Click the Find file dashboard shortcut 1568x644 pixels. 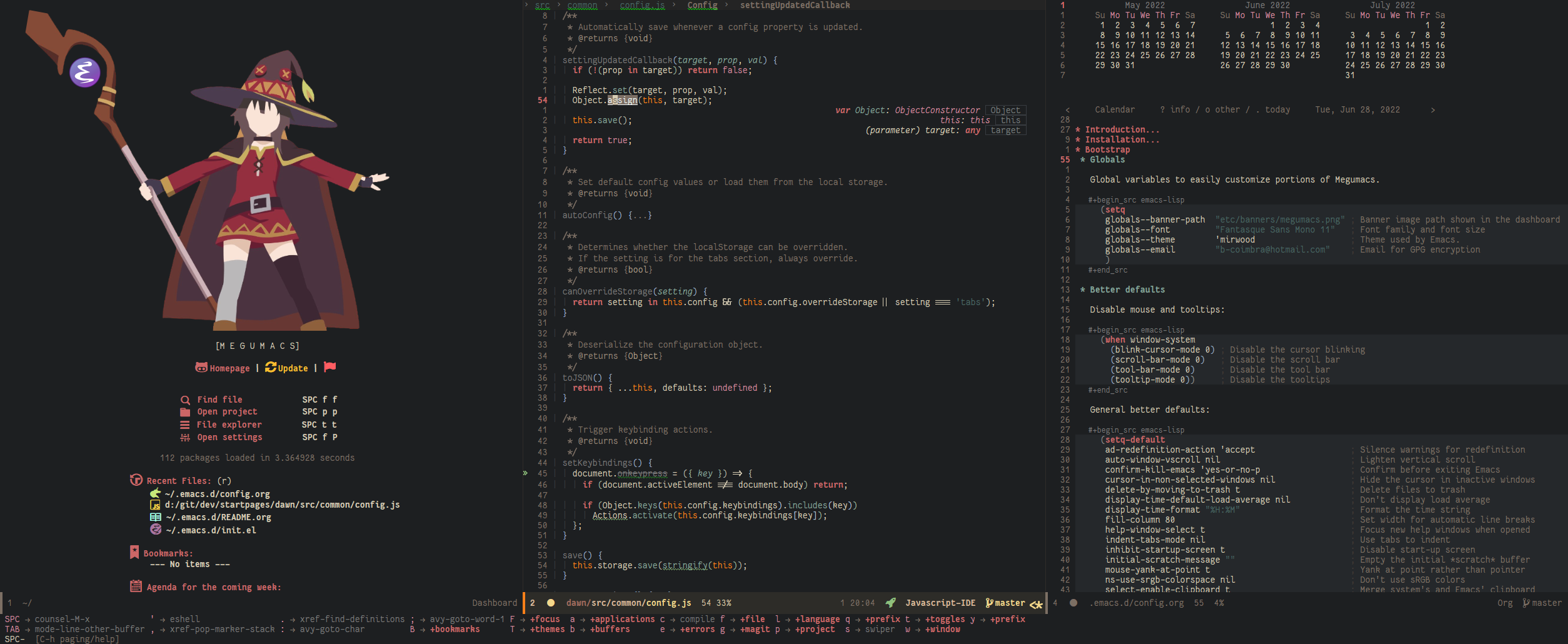pyautogui.click(x=219, y=400)
